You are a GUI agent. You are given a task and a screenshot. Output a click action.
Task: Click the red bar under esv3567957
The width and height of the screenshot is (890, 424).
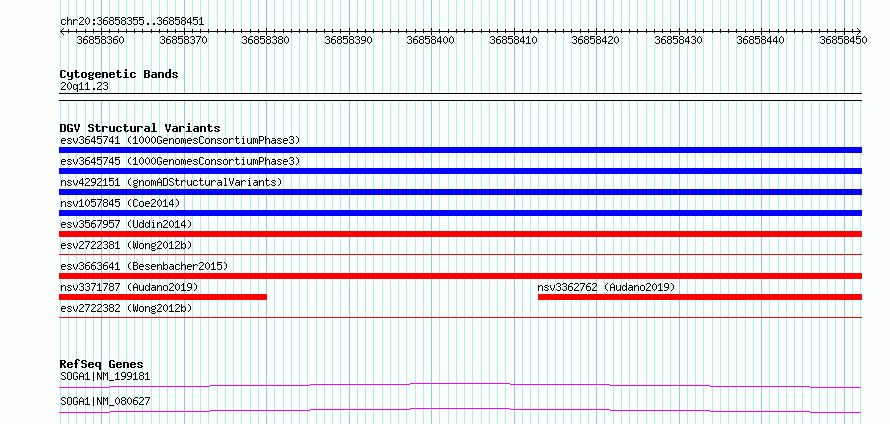coord(460,234)
